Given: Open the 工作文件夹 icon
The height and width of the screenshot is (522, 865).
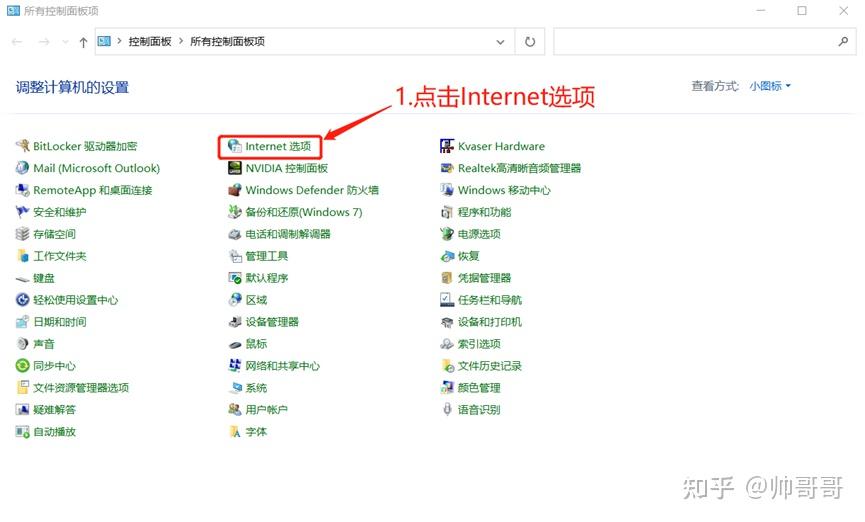Looking at the screenshot, I should tap(22, 256).
